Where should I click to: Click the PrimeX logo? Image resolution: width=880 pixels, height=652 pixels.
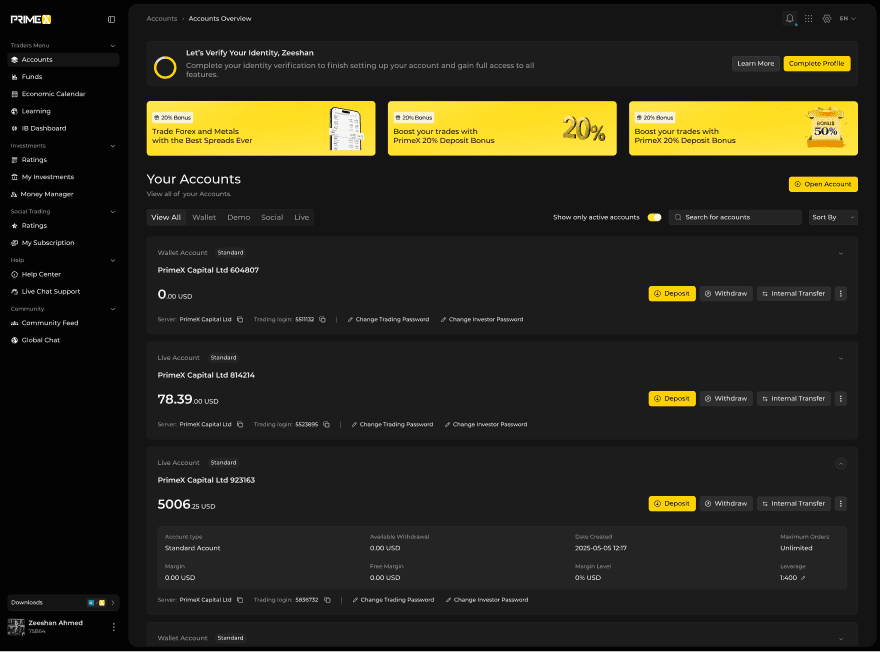pyautogui.click(x=31, y=20)
